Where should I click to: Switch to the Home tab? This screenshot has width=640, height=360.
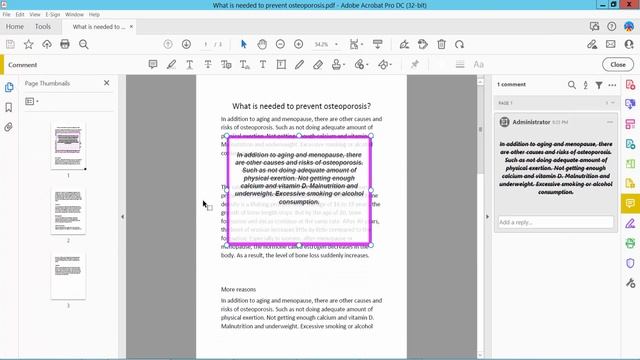[x=15, y=27]
